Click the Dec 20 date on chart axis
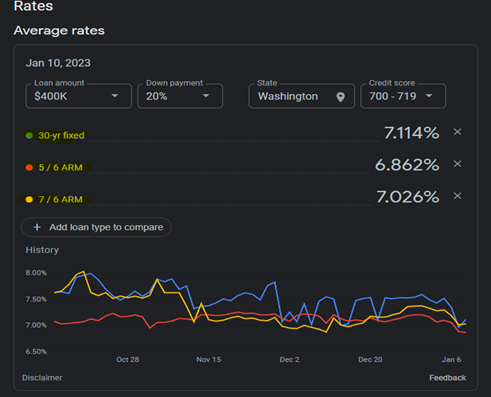This screenshot has height=397, width=491. 370,360
